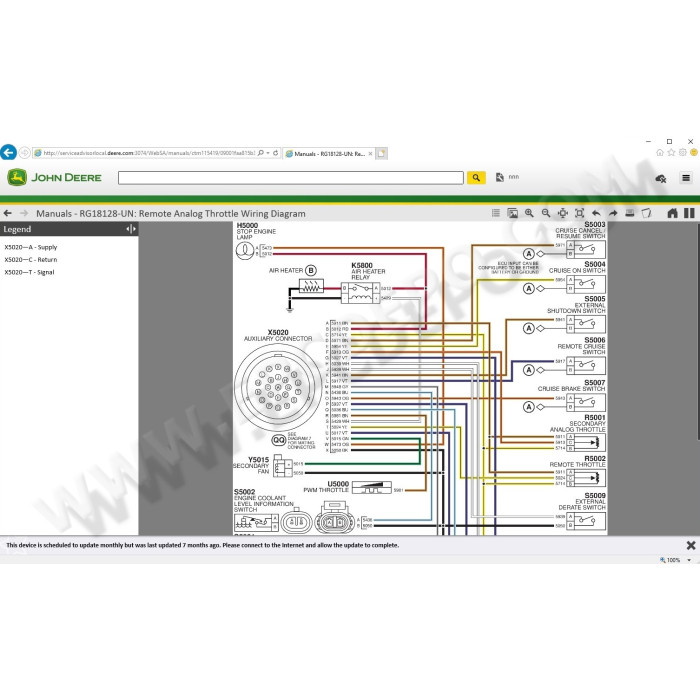700x700 pixels.
Task: Click the S5007 Cruise Brake Switch label
Action: point(571,386)
